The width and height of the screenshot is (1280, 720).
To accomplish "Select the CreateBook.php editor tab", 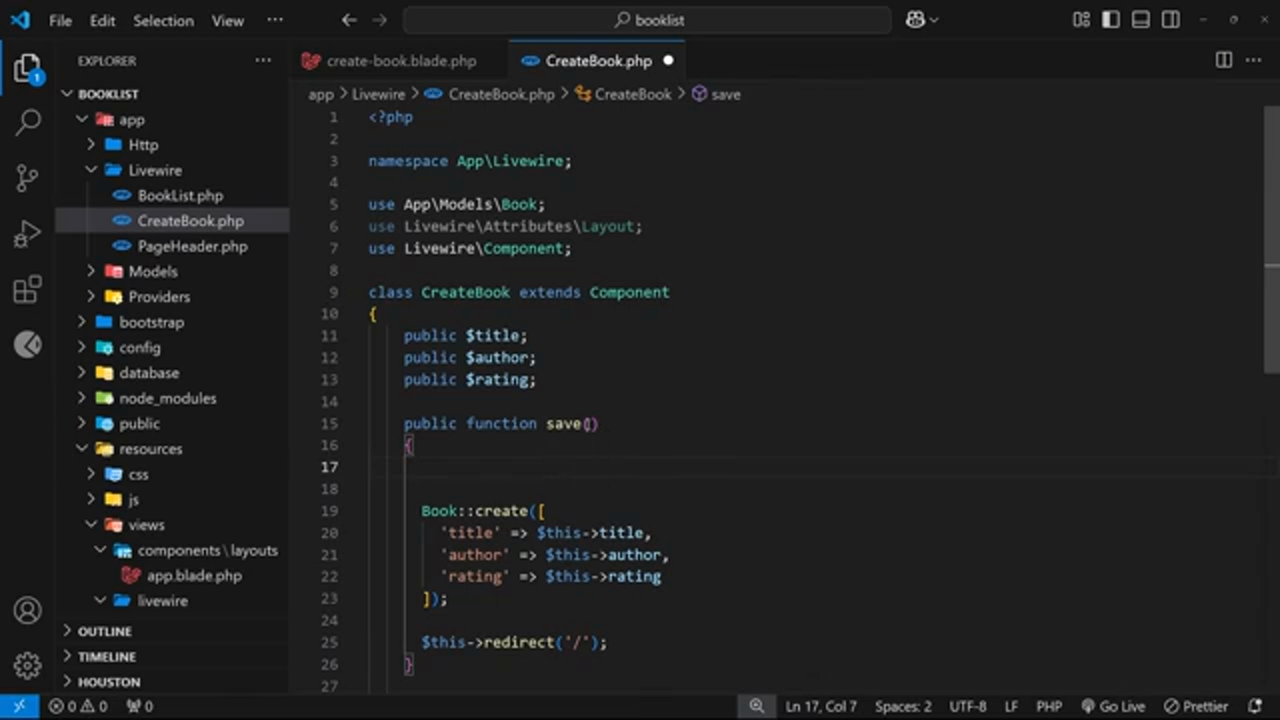I will (597, 61).
